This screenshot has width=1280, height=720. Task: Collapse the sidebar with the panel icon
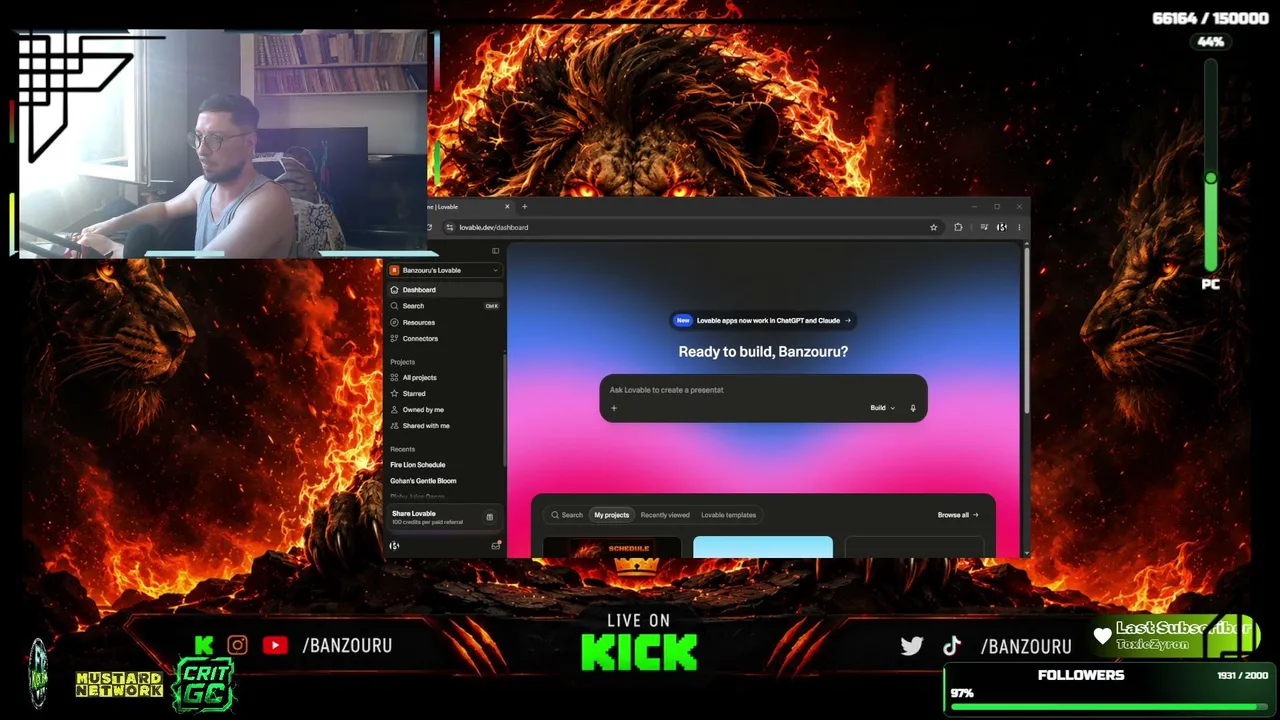click(x=495, y=251)
